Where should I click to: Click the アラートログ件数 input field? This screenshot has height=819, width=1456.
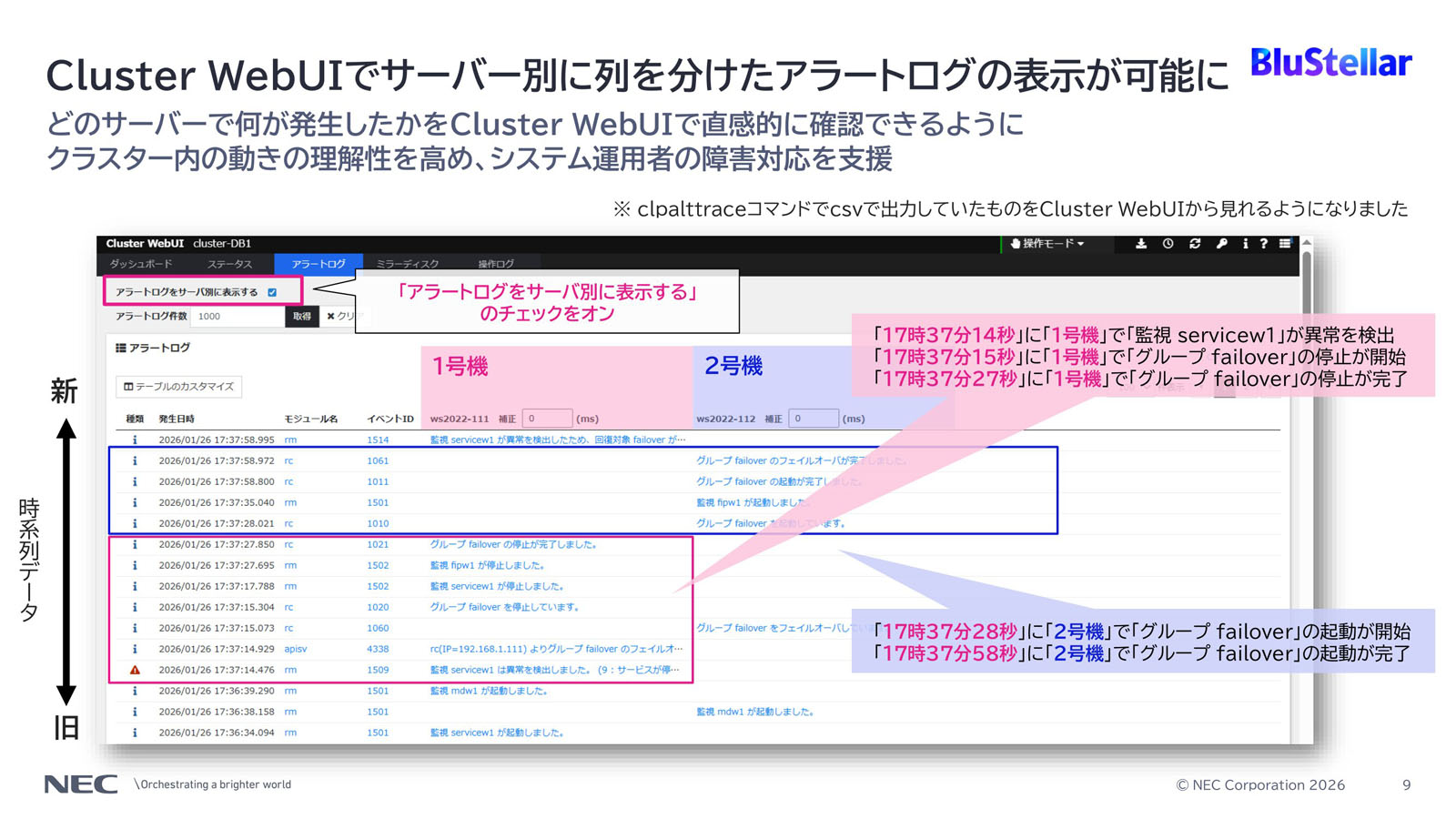(x=238, y=317)
